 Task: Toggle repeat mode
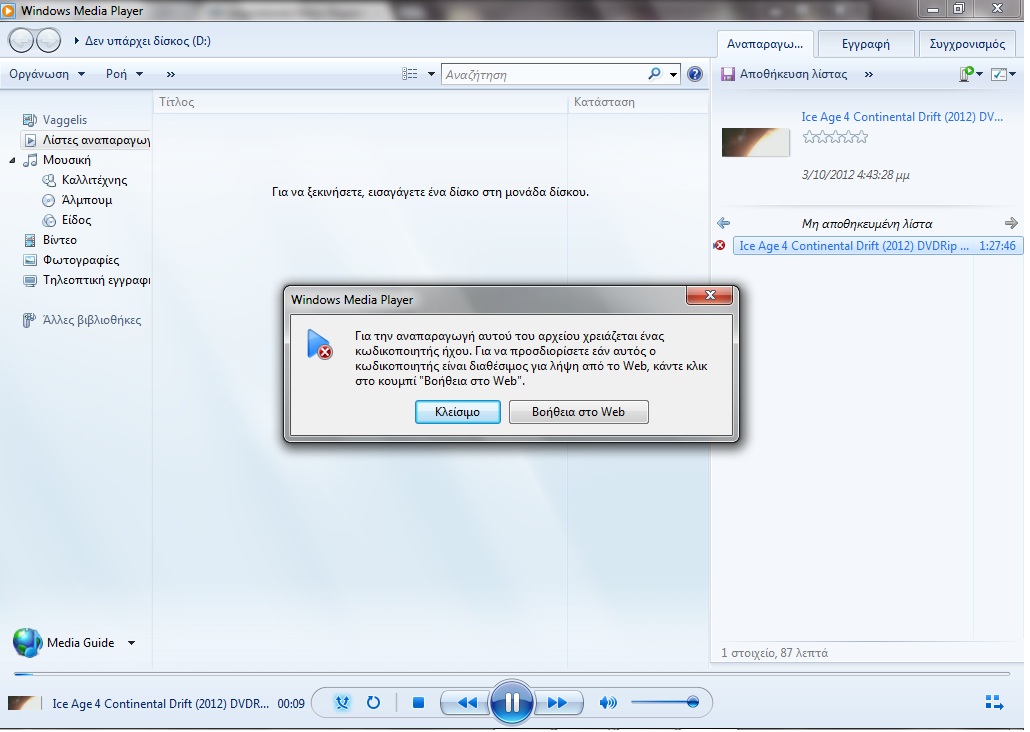(373, 702)
